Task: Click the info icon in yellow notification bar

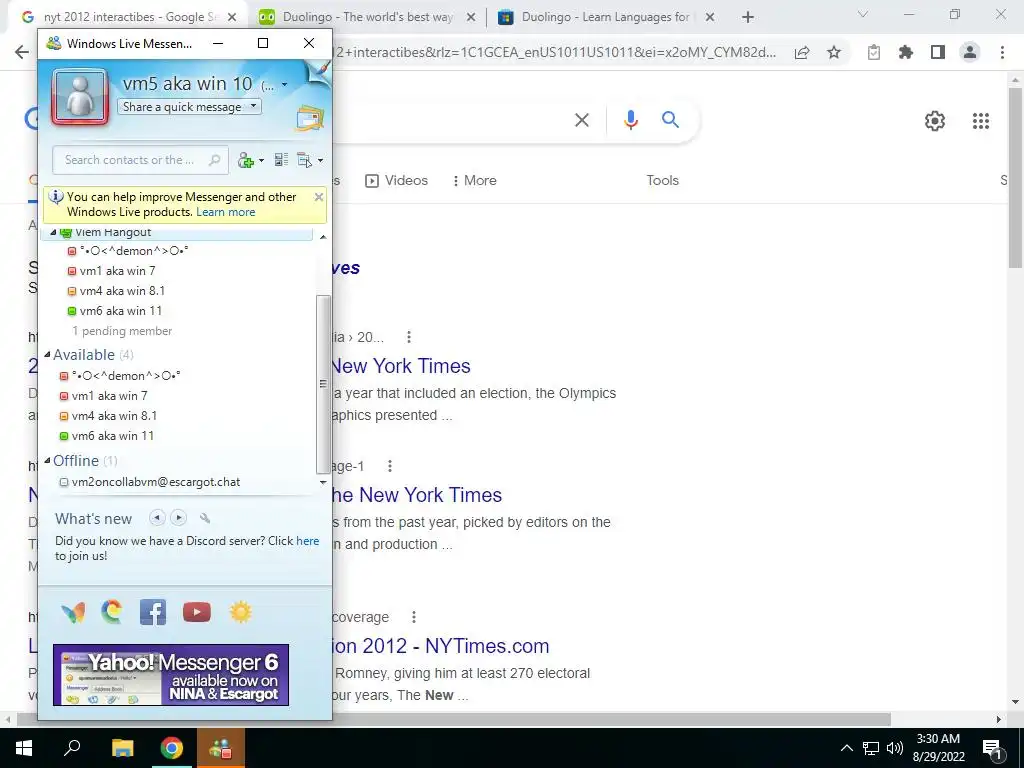Action: click(56, 197)
